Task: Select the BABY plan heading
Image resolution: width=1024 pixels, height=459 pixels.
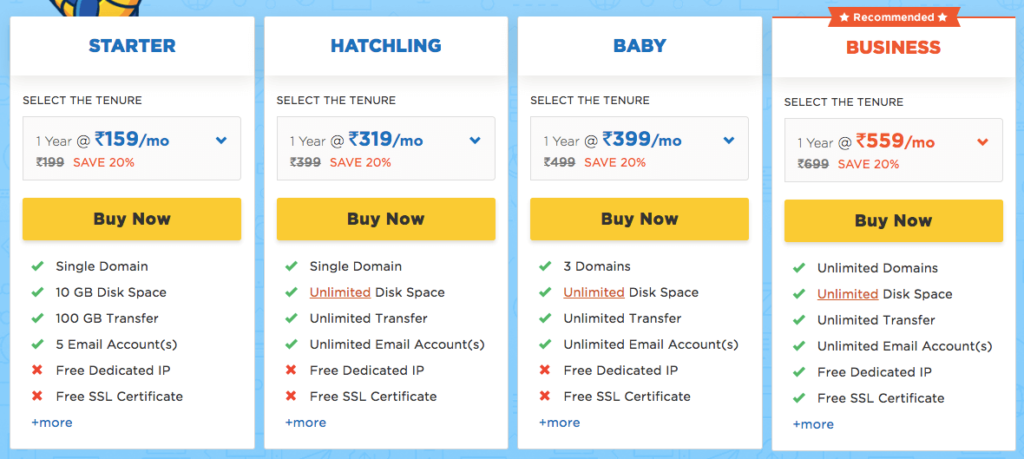Action: [x=639, y=46]
